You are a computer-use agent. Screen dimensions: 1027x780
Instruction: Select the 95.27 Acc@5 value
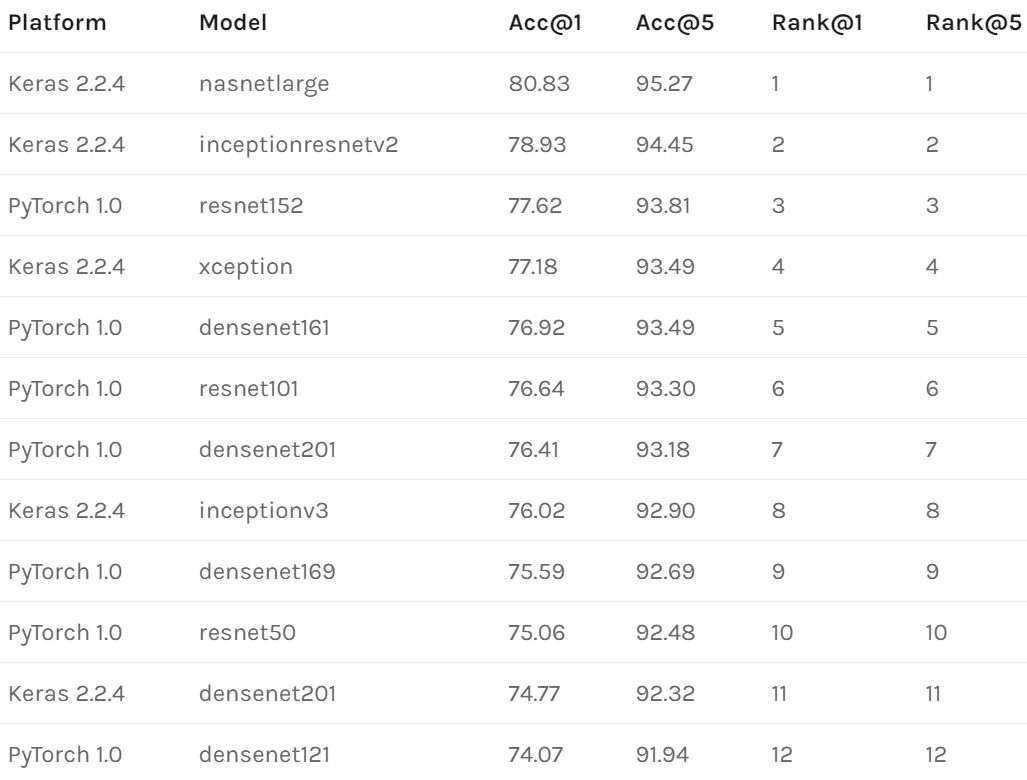(664, 84)
